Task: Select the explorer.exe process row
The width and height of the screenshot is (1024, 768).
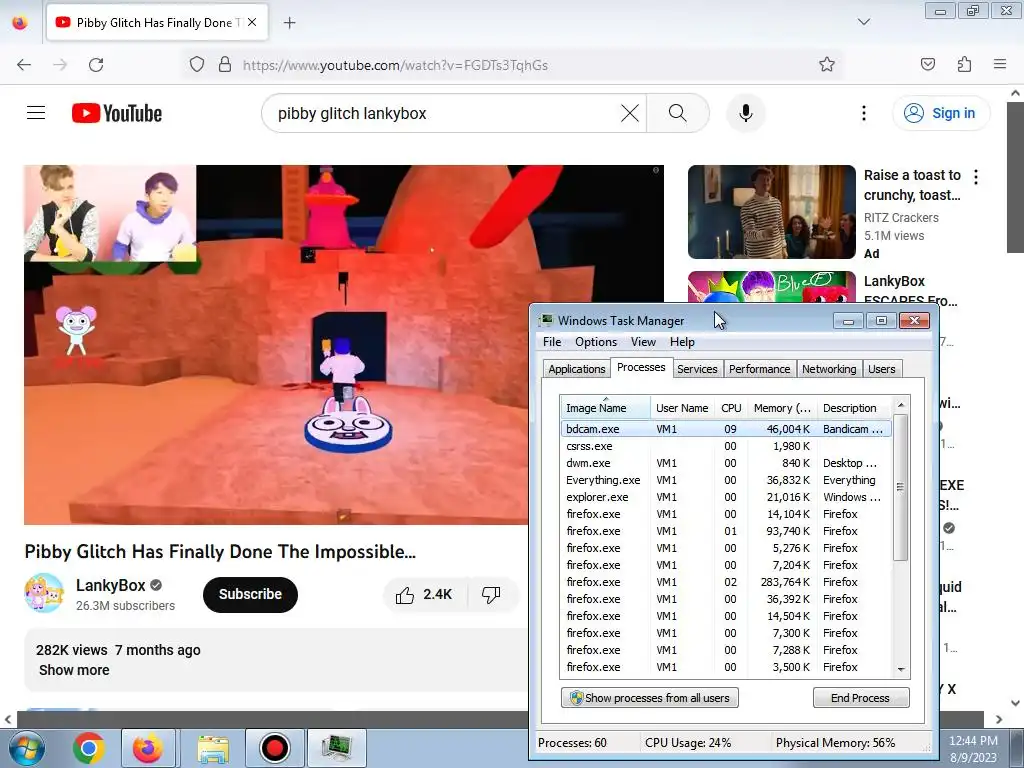Action: [x=726, y=497]
